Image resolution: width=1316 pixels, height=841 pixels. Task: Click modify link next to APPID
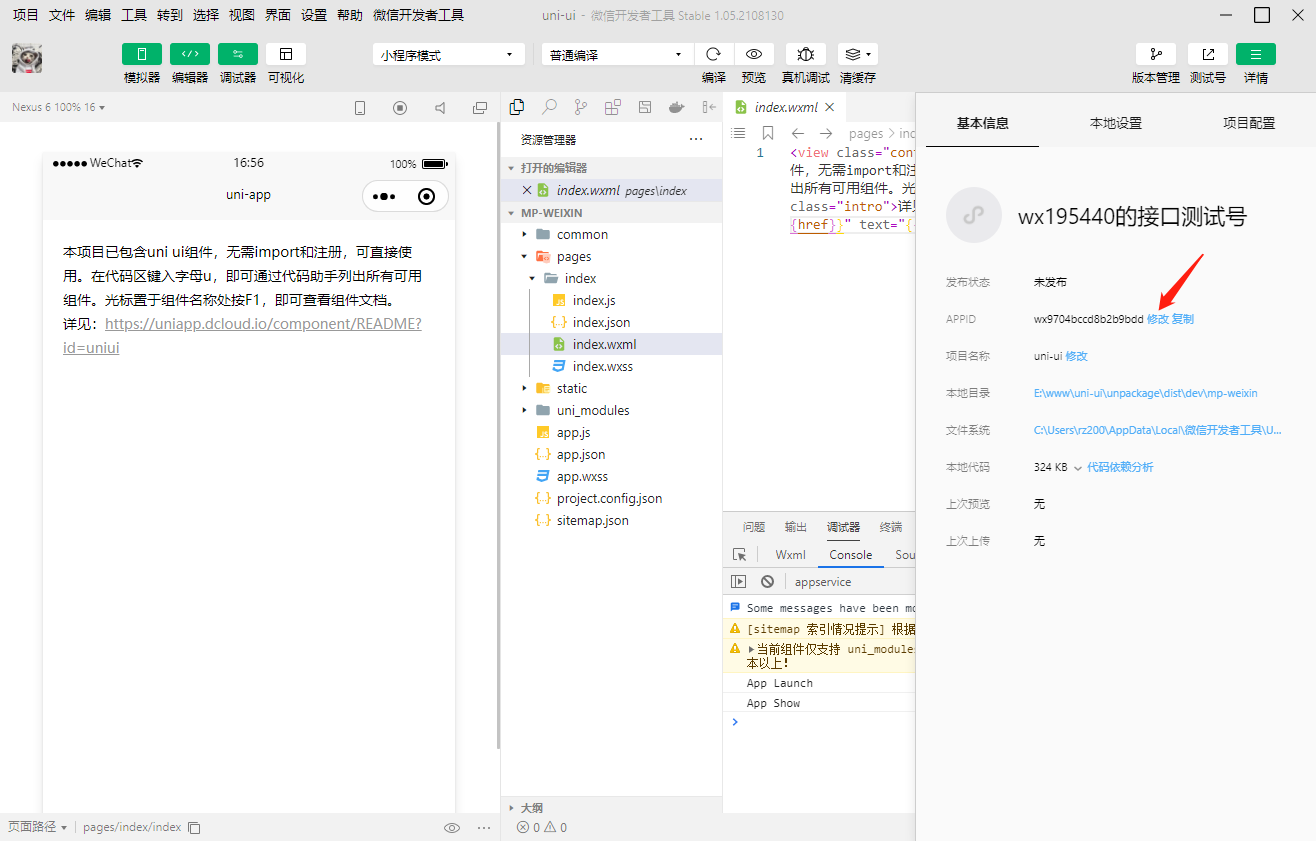[1158, 319]
